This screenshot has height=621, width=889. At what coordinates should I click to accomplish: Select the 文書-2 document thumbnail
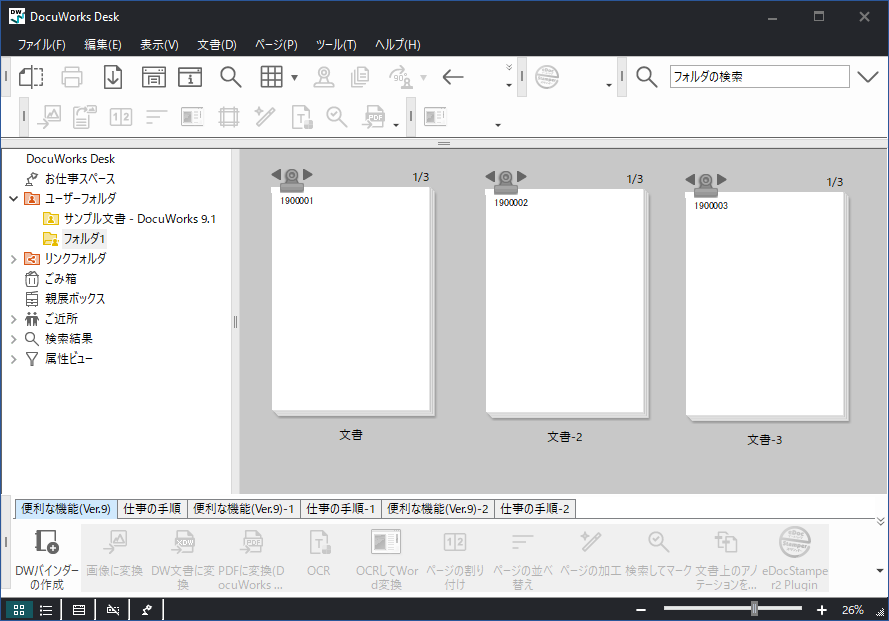click(565, 303)
